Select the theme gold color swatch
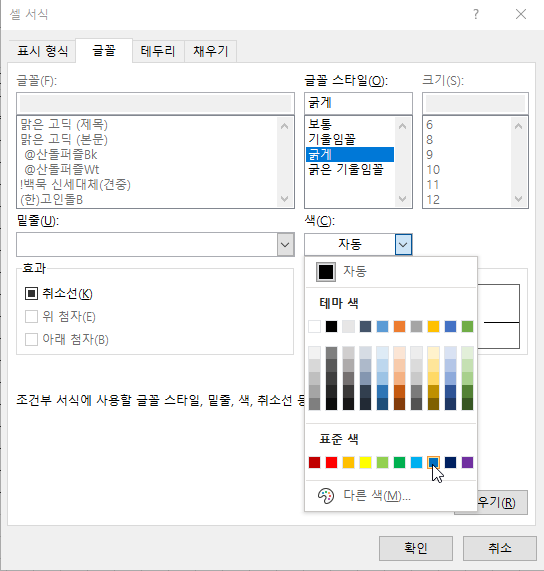Viewport: 544px width, 571px height. click(x=433, y=326)
